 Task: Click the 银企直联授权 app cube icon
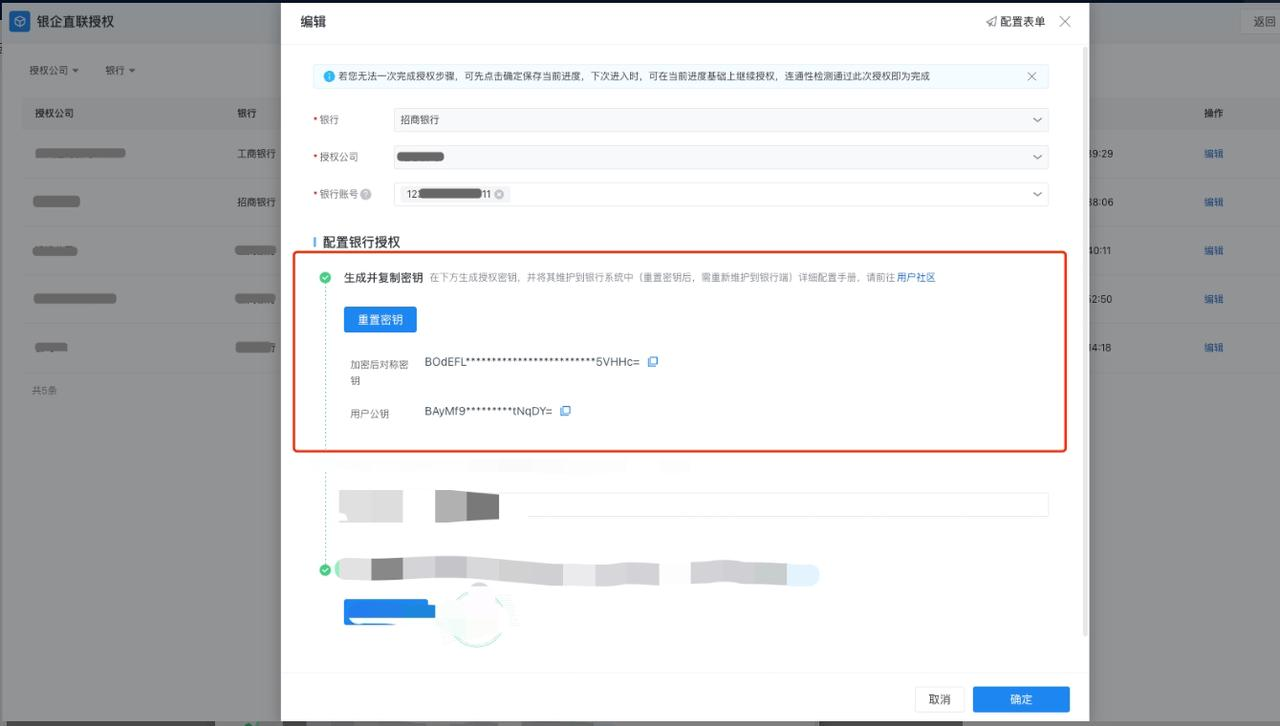tap(20, 21)
